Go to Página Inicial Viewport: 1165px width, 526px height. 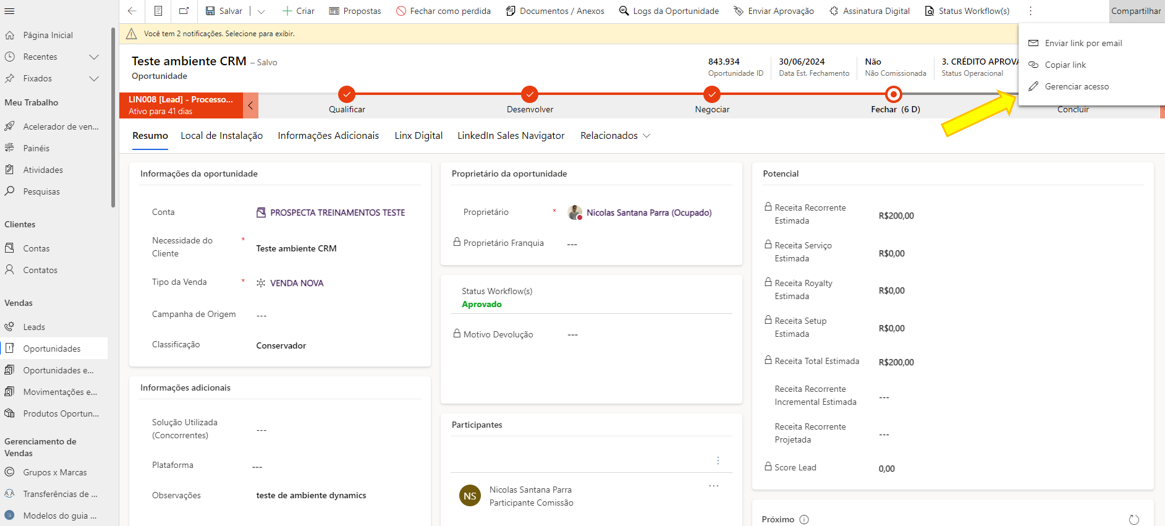(x=48, y=35)
